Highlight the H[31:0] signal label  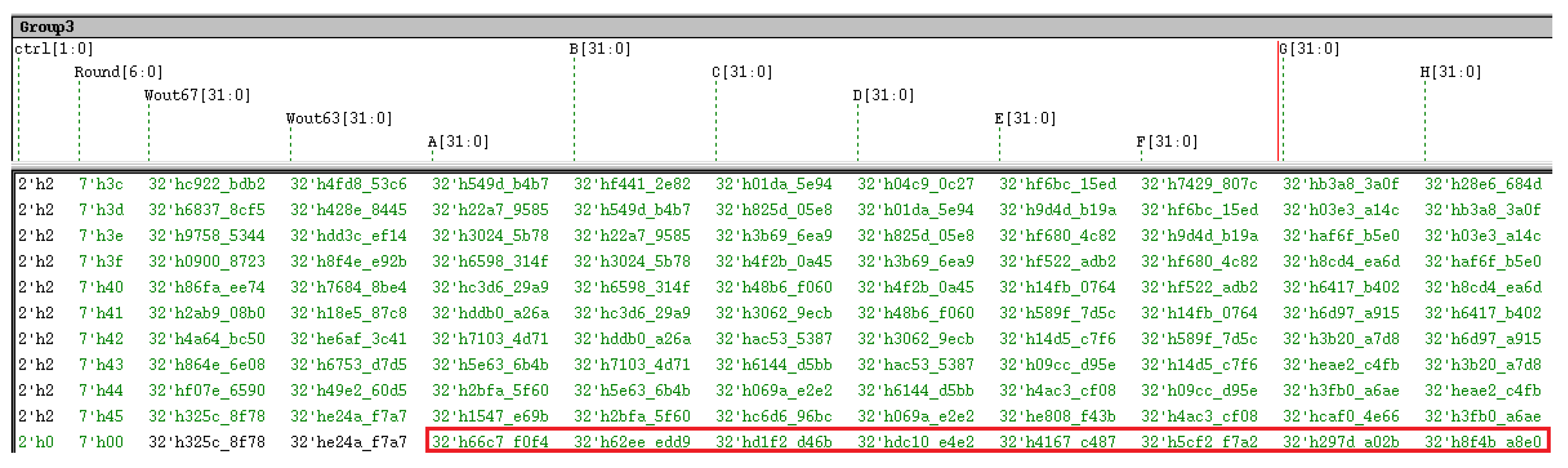click(x=1451, y=72)
